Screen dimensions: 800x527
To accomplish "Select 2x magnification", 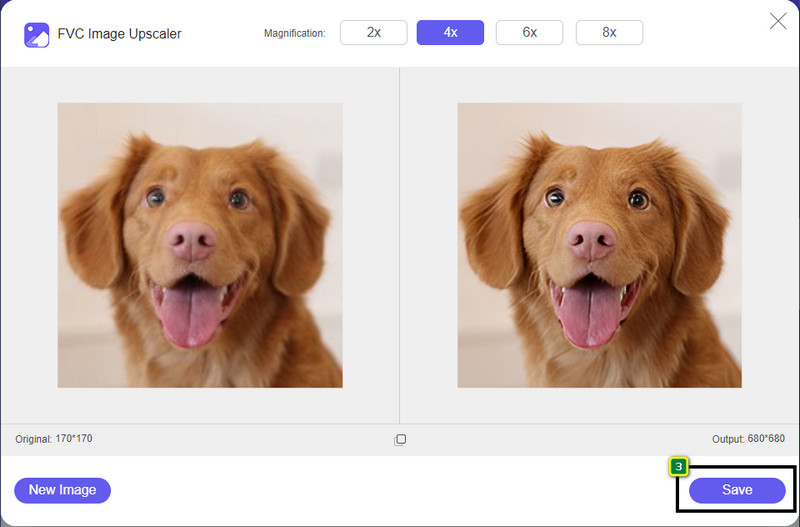I will click(x=373, y=32).
